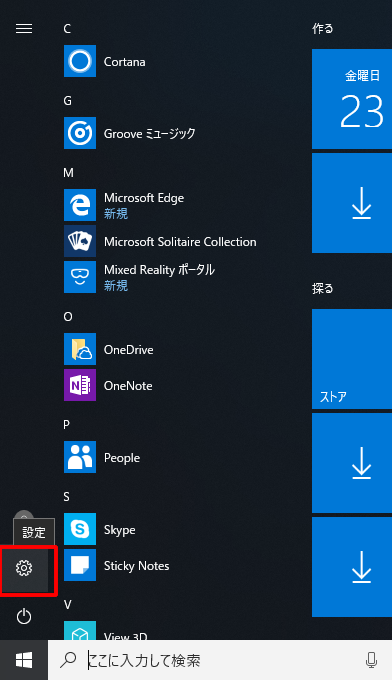Screen dimensions: 392x680
Task: Click the Windows Start button
Action: point(24,660)
